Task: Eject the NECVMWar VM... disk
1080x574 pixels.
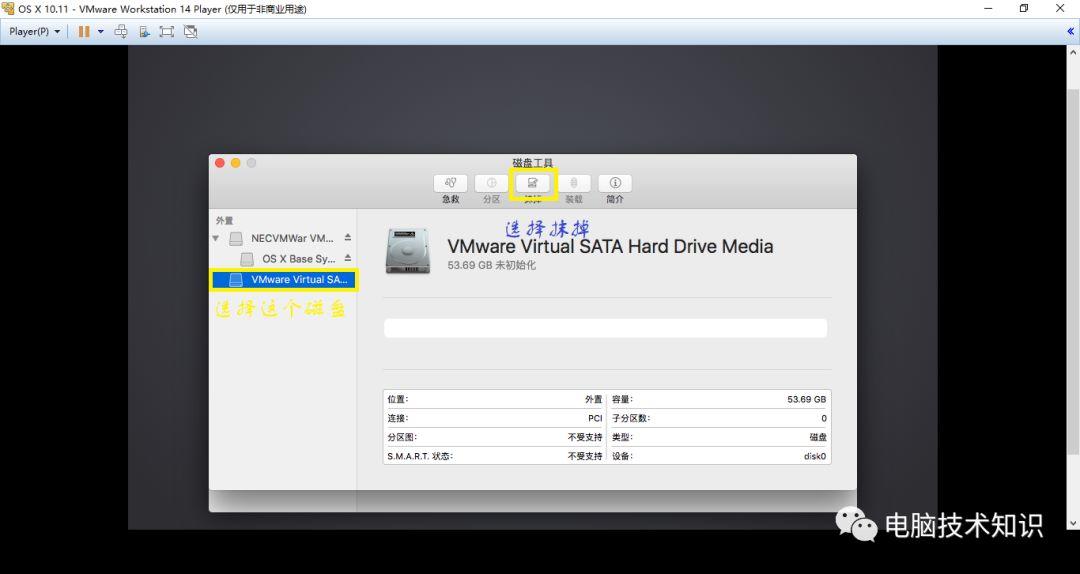Action: [348, 238]
